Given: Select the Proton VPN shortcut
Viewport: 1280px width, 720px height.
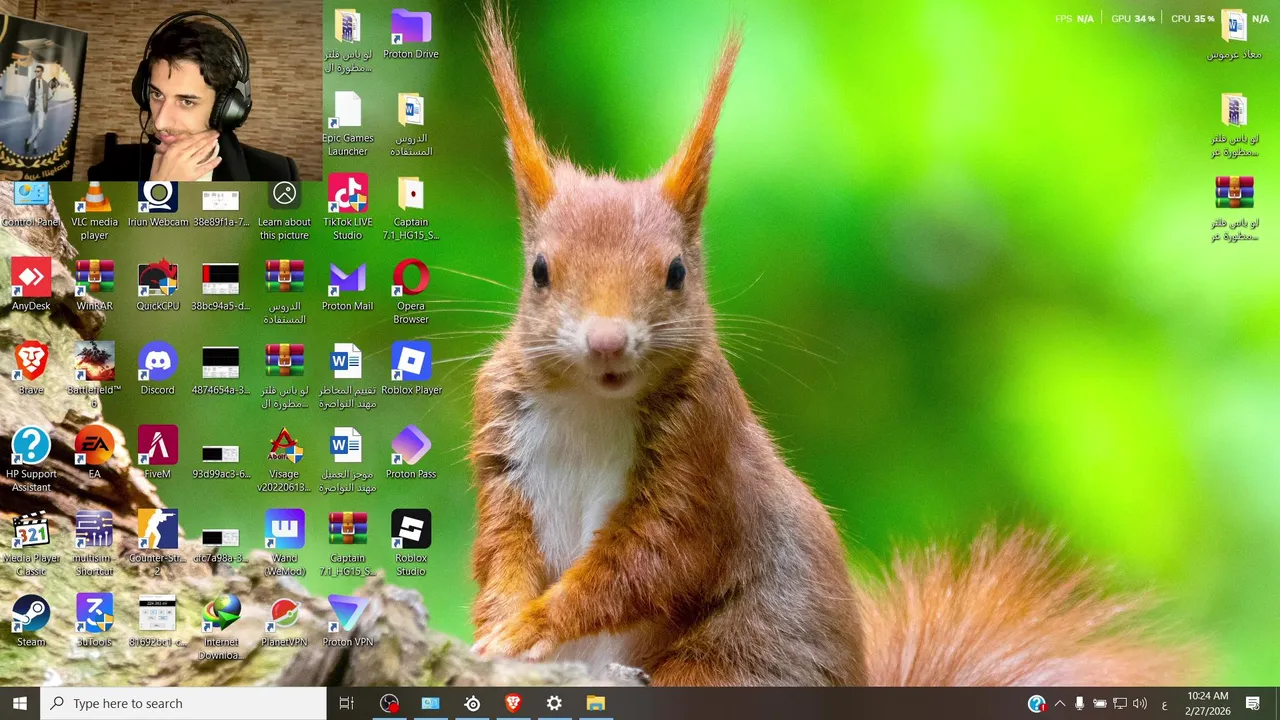Looking at the screenshot, I should click(347, 622).
